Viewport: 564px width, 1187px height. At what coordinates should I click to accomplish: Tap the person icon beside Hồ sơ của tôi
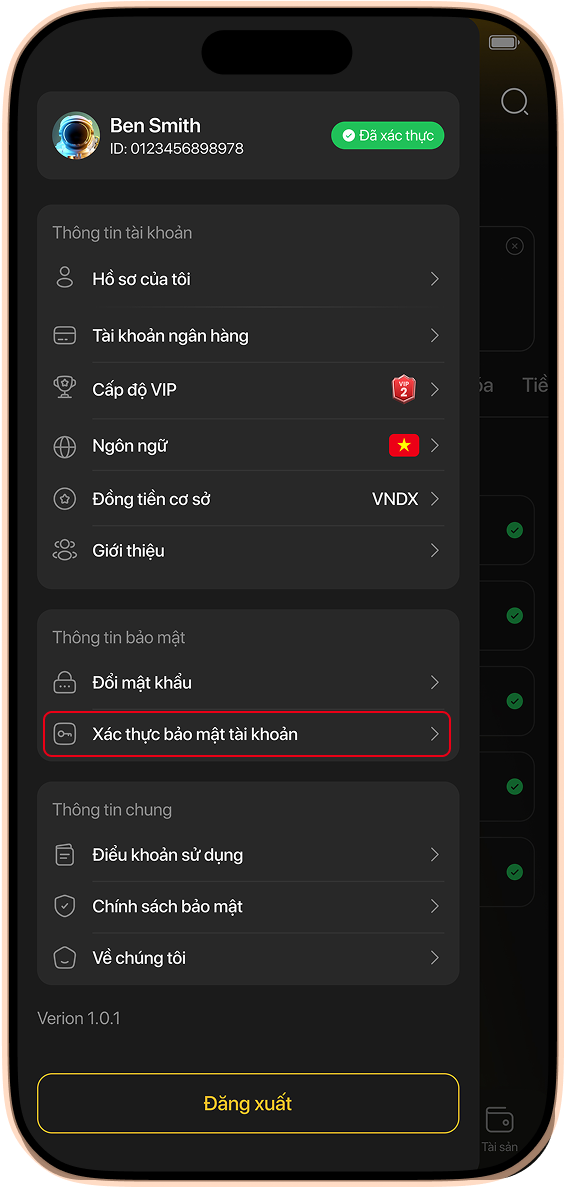tap(65, 277)
